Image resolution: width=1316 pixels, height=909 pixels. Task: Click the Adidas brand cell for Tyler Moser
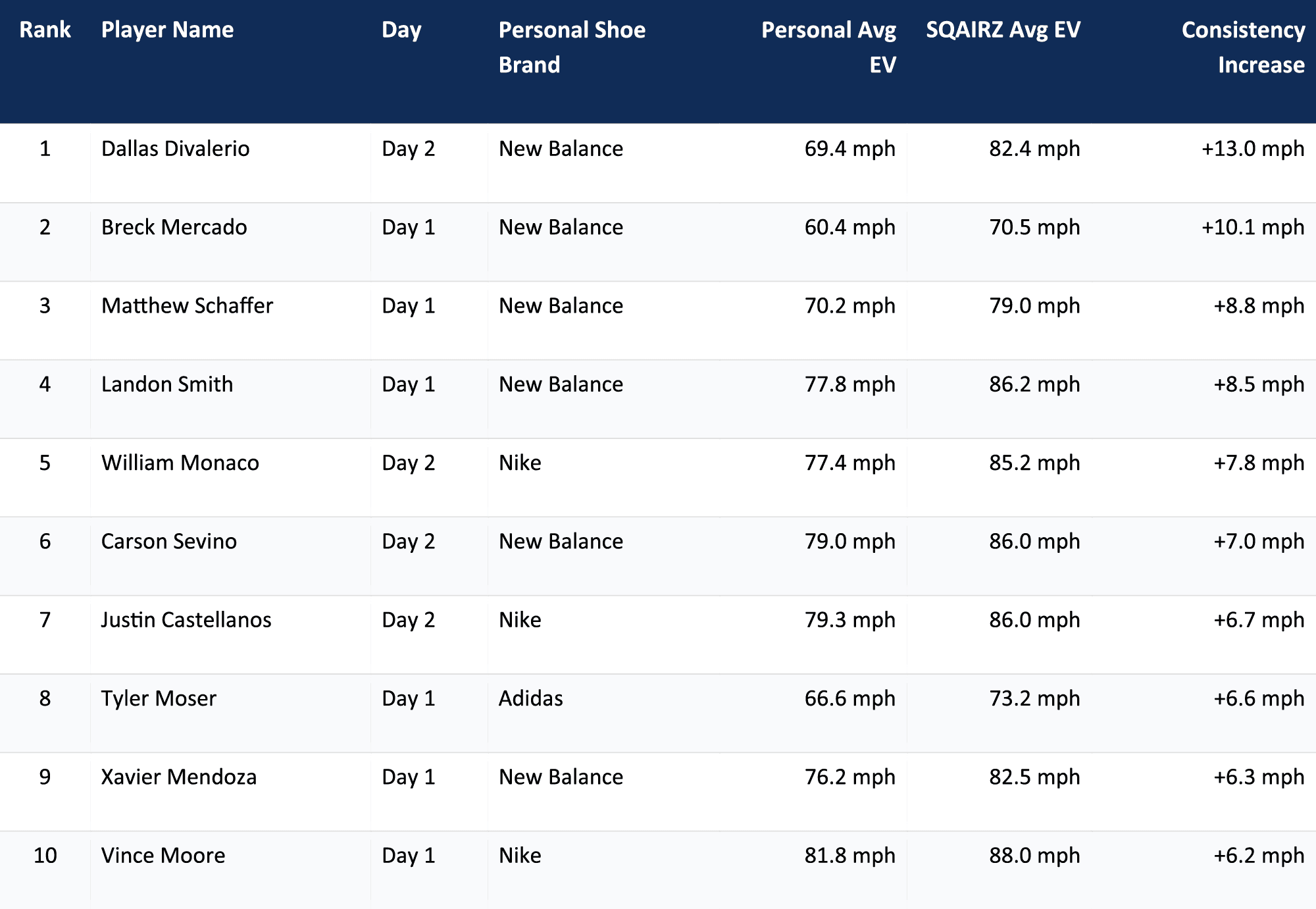(530, 698)
